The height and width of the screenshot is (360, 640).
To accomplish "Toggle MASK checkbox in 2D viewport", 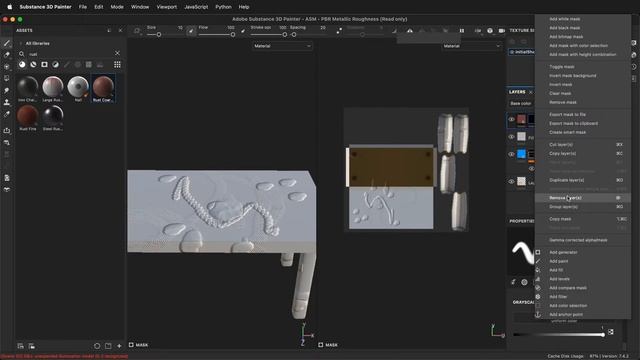I will coord(321,345).
